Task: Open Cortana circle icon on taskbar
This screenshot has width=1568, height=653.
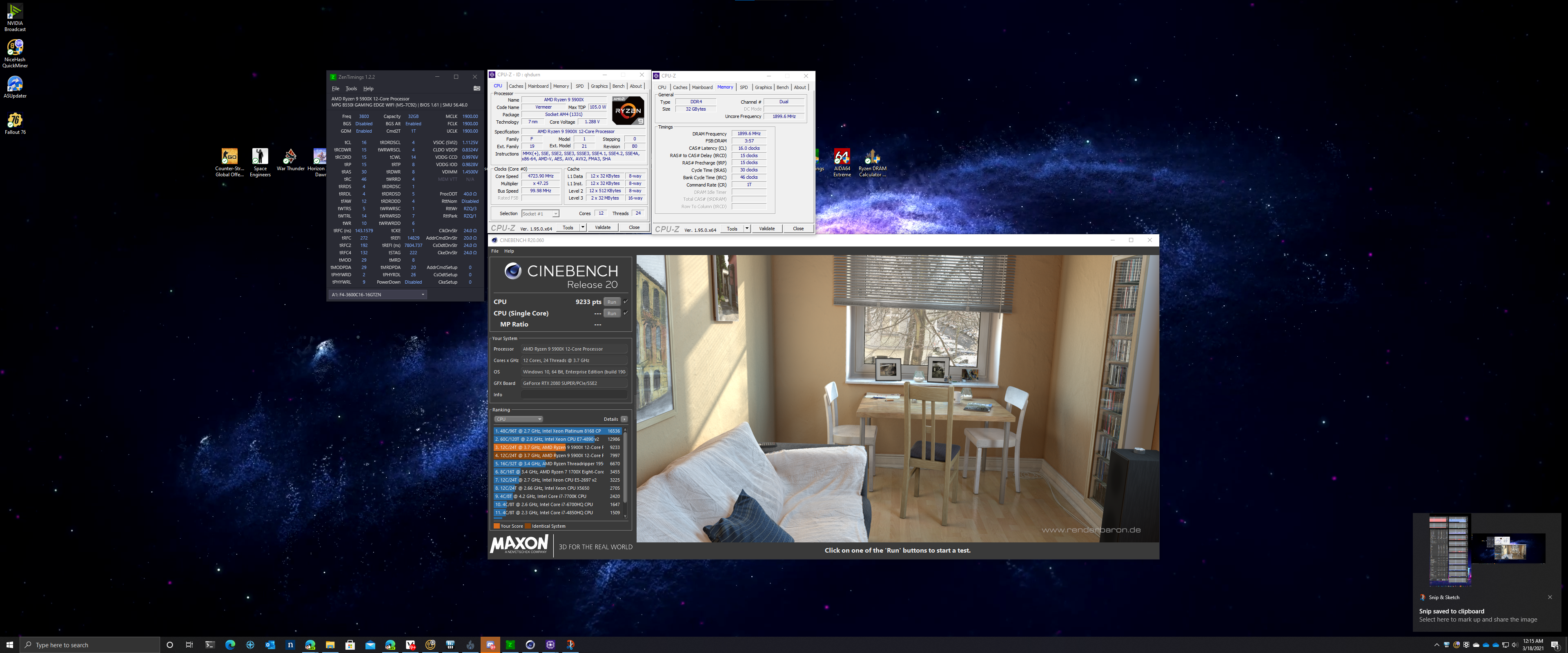Action: pos(169,644)
